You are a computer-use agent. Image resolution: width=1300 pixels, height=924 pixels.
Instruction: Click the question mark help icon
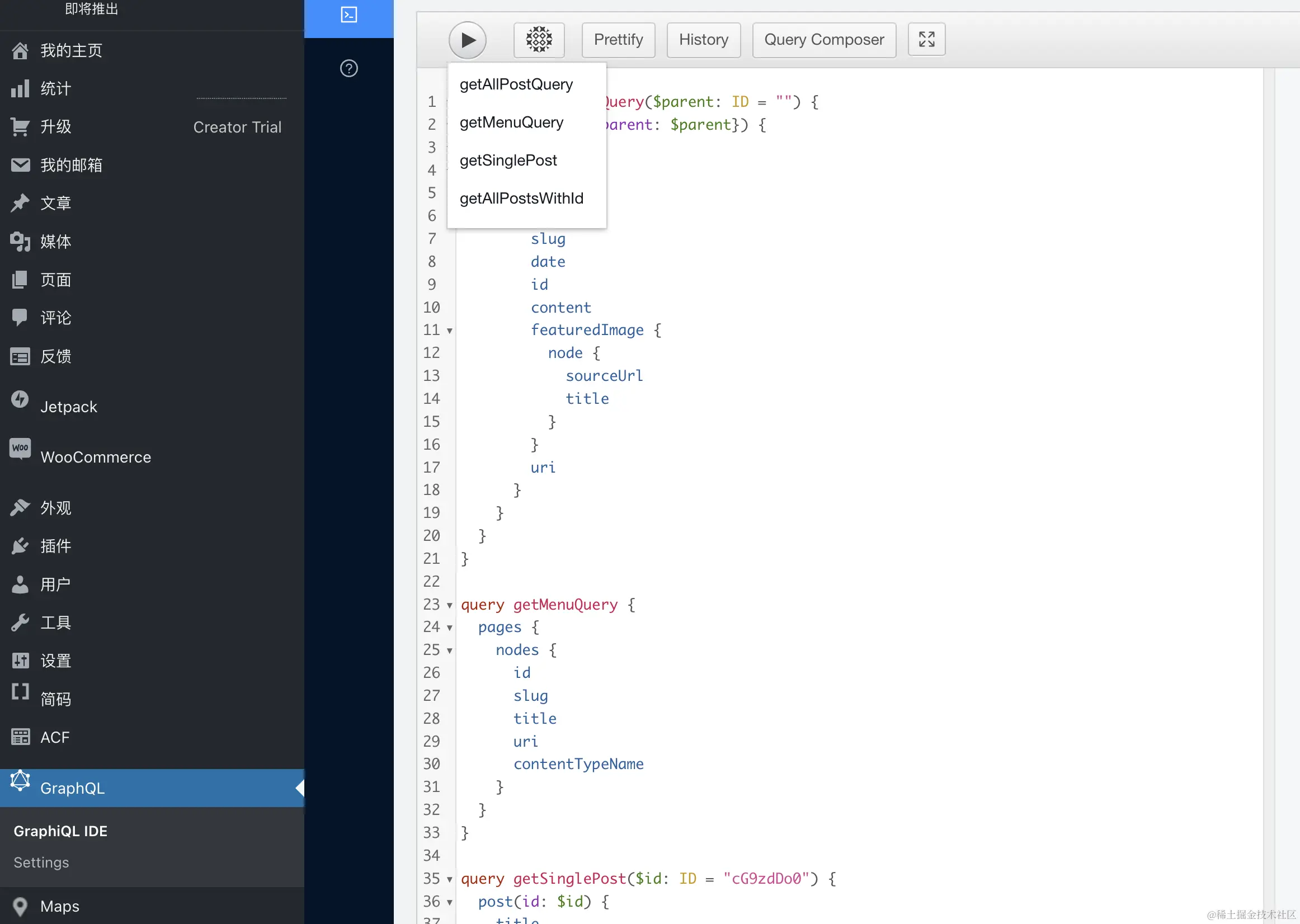tap(348, 68)
